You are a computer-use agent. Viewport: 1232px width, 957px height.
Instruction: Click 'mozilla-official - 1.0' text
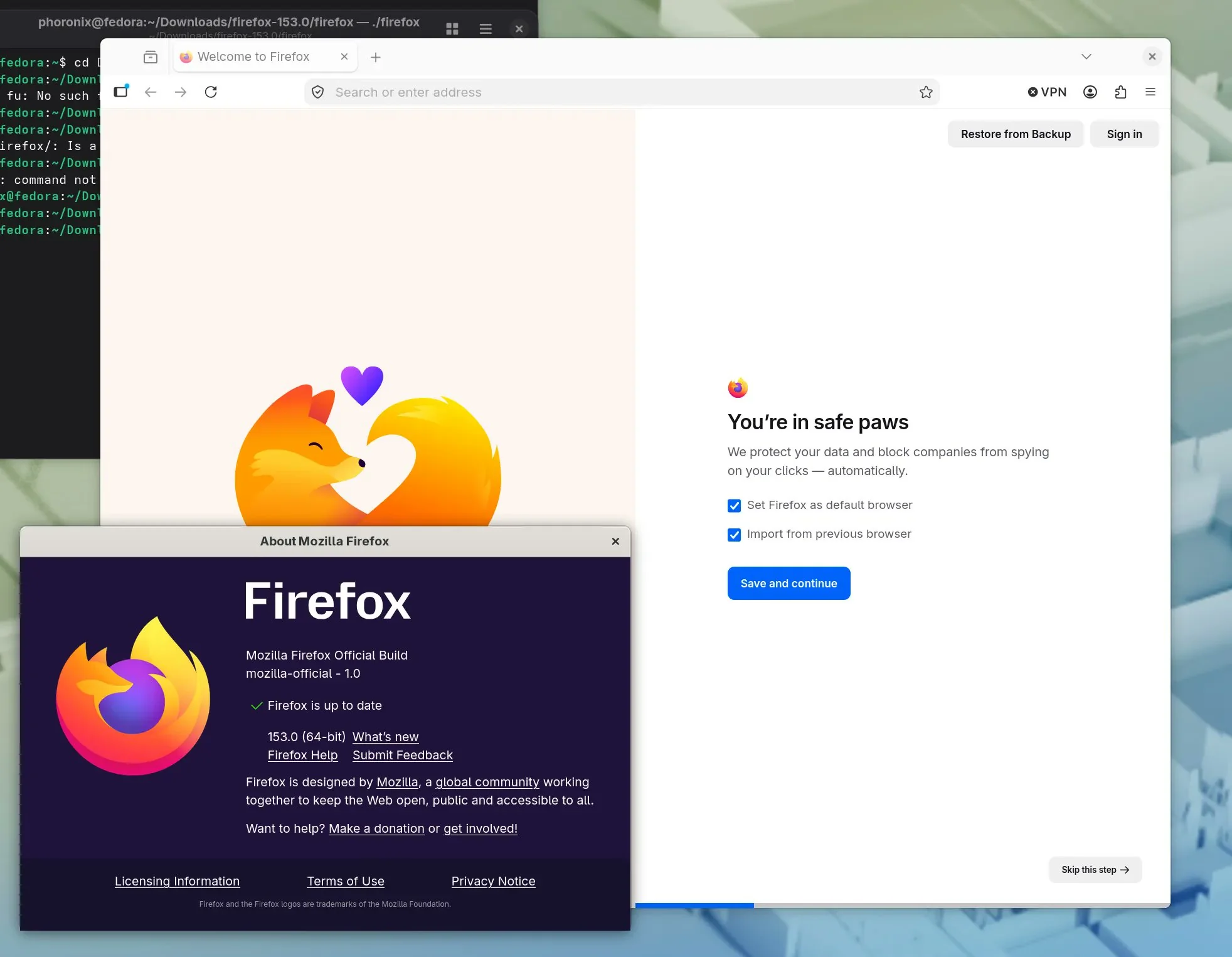coord(303,673)
